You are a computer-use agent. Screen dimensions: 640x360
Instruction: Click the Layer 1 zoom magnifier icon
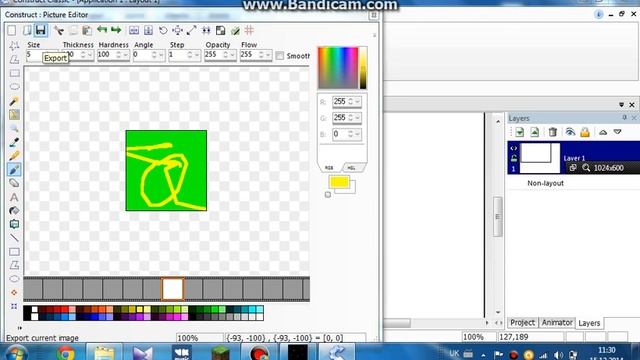point(586,168)
